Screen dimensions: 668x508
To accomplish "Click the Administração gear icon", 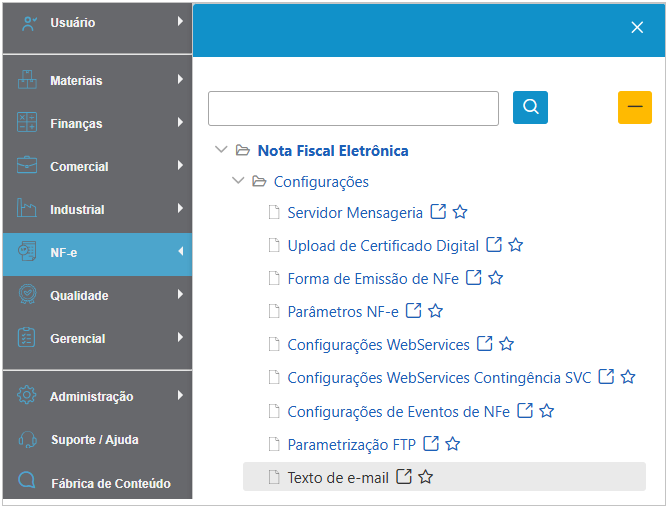I will click(x=28, y=396).
